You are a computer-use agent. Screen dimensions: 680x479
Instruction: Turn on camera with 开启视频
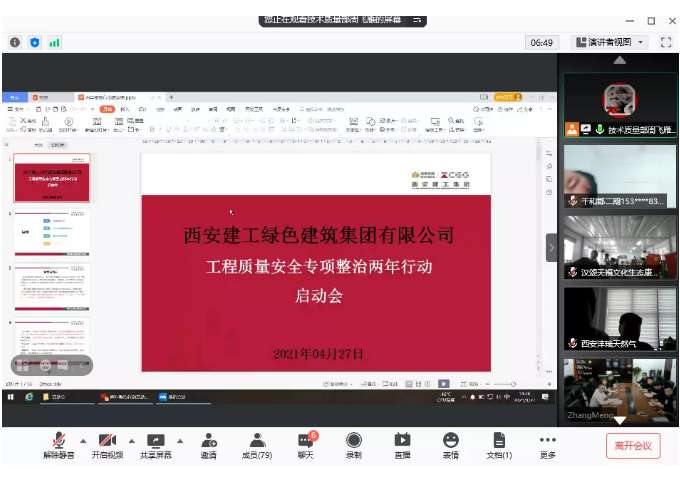coord(107,446)
